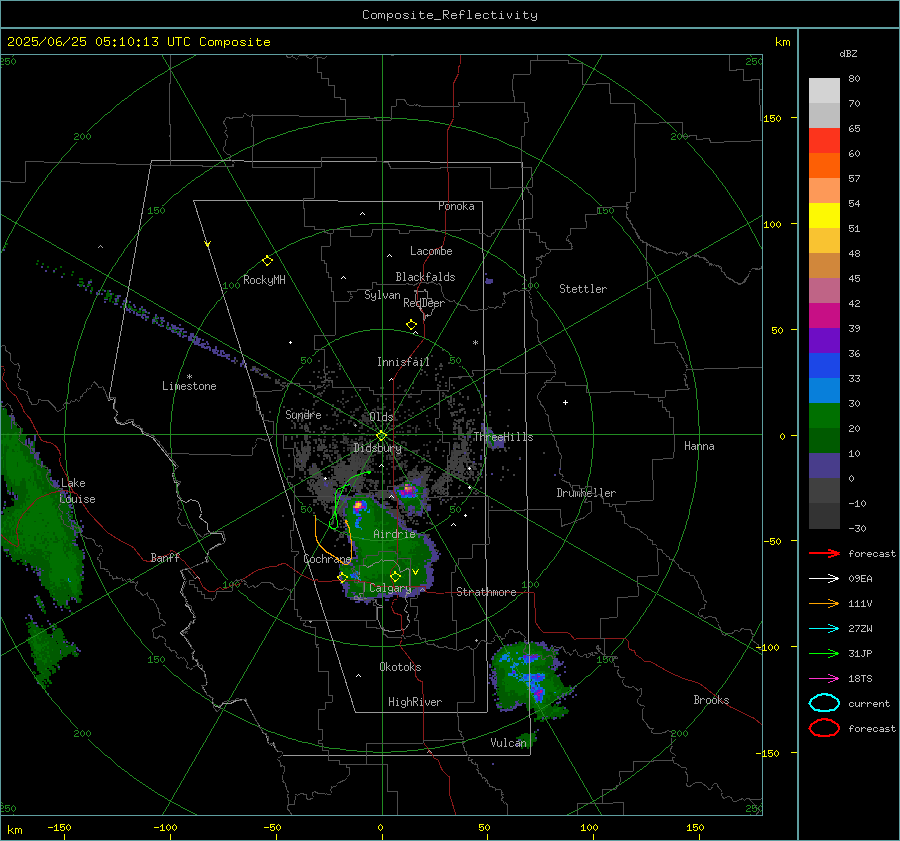Click the cyan 27ZW arrow icon
900x841 pixels.
(x=824, y=629)
